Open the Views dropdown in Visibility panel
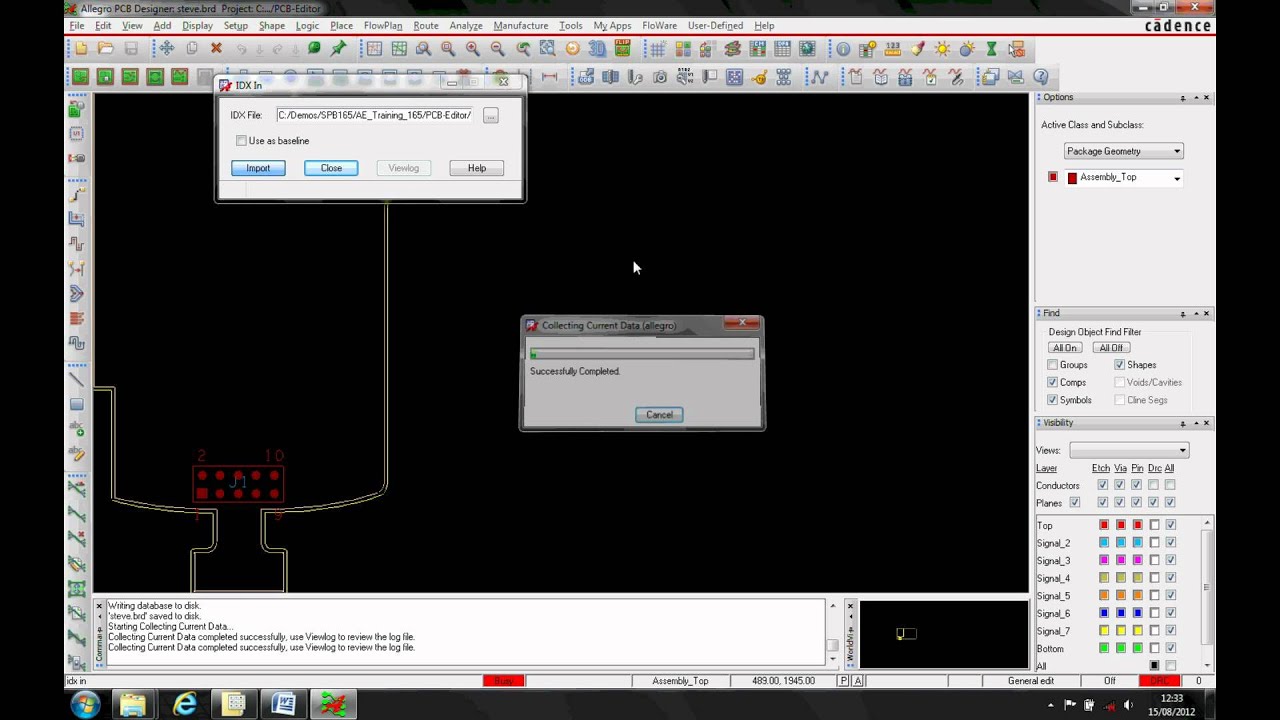This screenshot has width=1280, height=720. [1129, 450]
